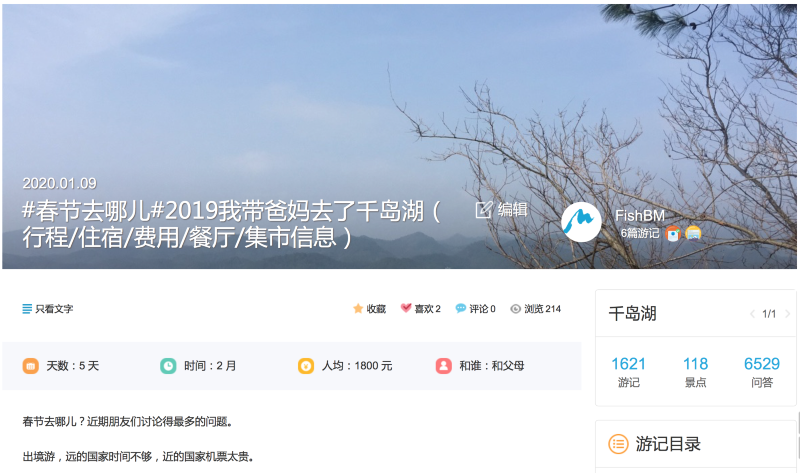The width and height of the screenshot is (800, 473).
Task: Click the orange badge icon beside 6篇游记
Action: click(x=673, y=234)
